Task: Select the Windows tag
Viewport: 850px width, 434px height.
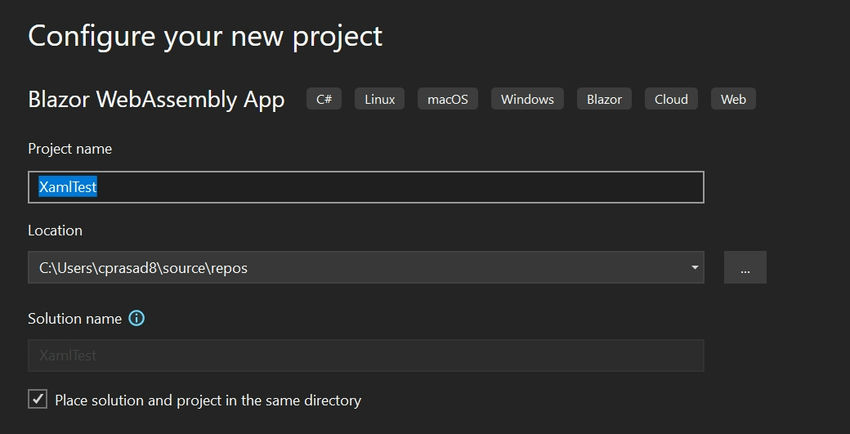Action: 527,99
